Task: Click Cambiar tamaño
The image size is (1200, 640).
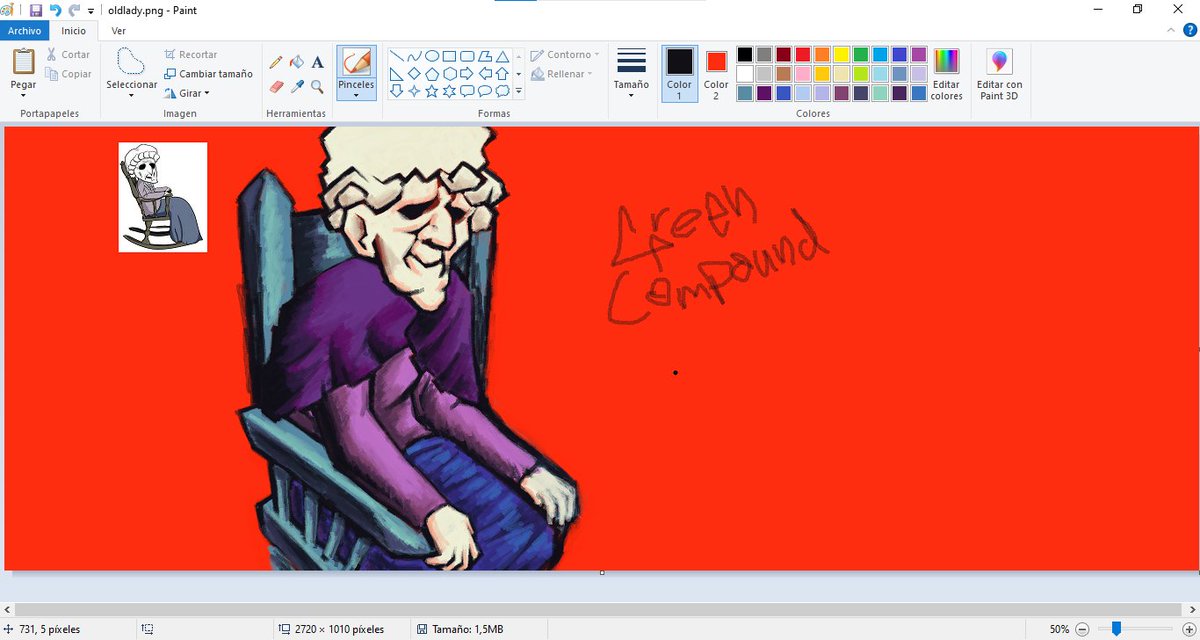Action: (x=208, y=73)
